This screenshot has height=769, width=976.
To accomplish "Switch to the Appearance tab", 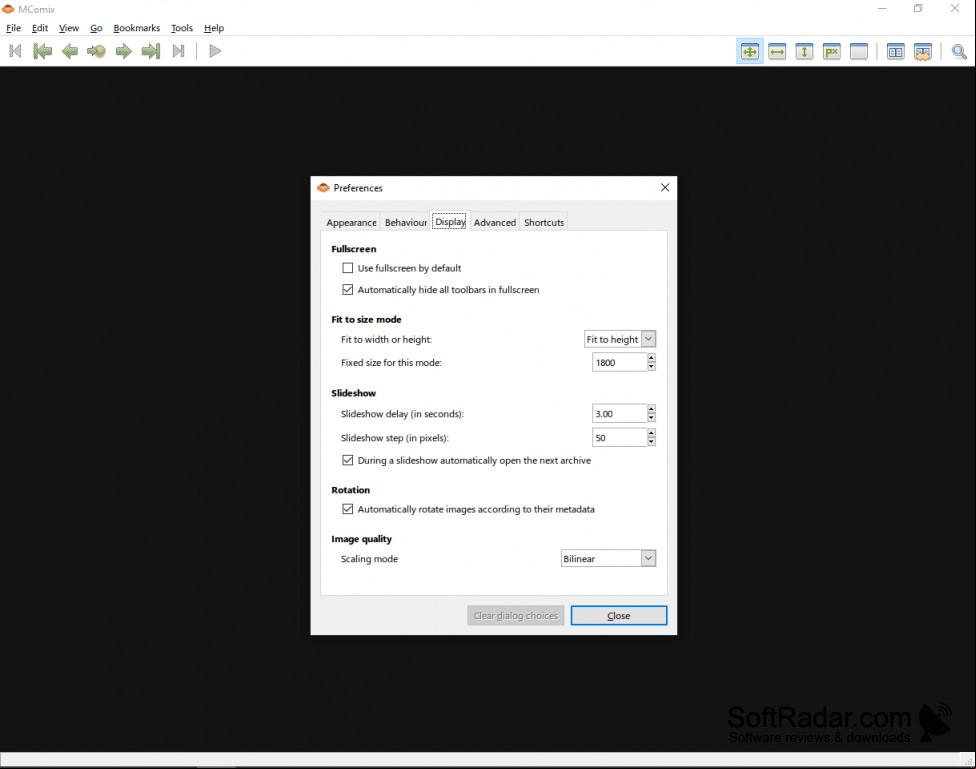I will 351,222.
